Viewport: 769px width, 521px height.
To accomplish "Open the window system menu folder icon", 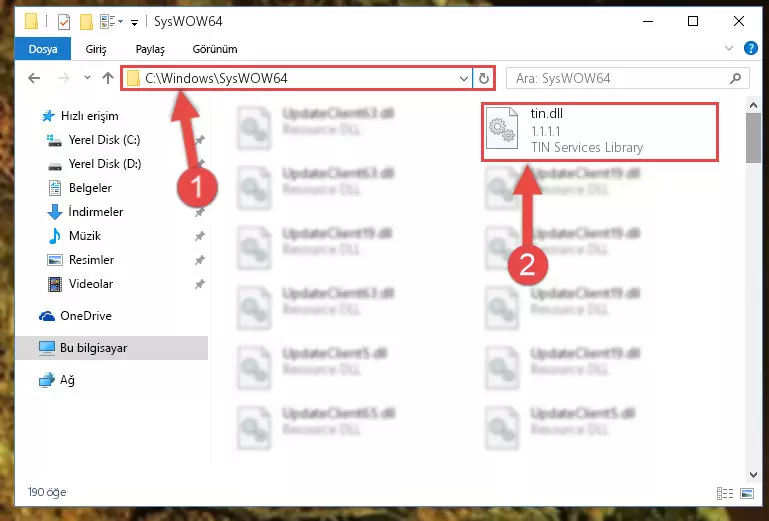I will point(31,22).
